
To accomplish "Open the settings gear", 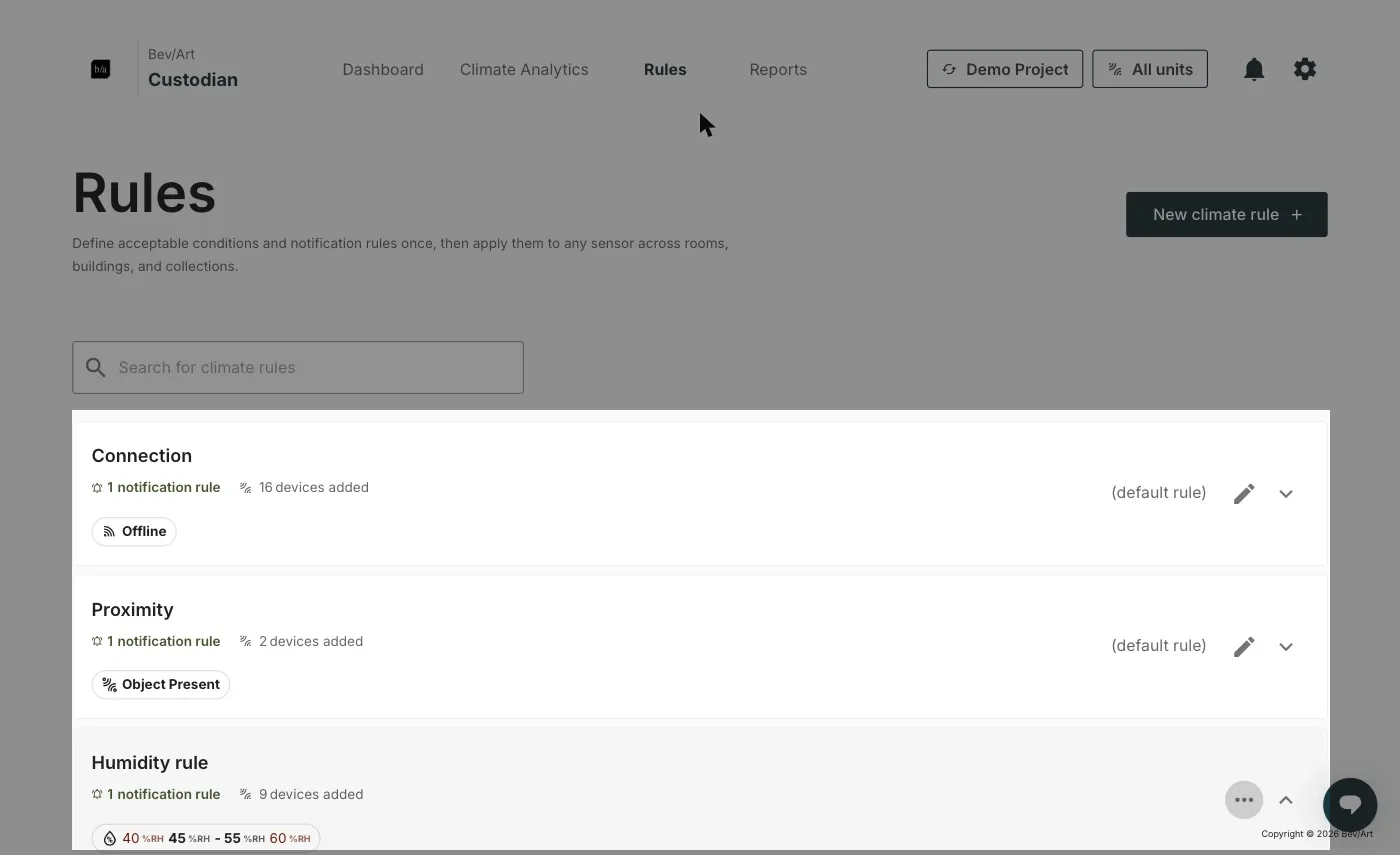I will coord(1304,69).
